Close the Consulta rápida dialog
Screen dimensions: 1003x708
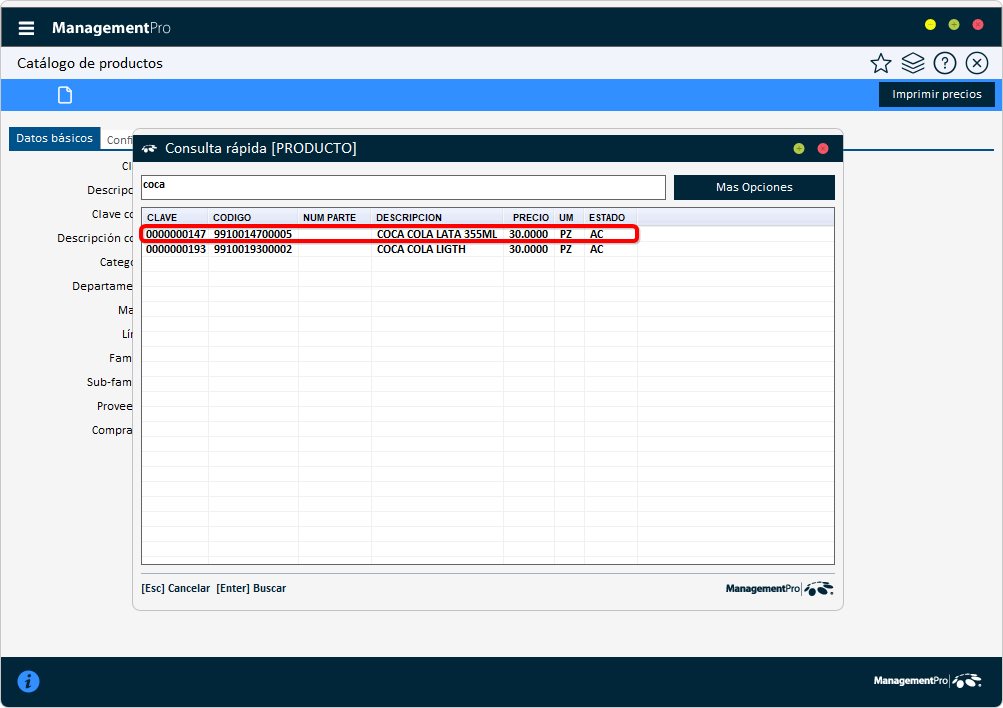pos(823,149)
